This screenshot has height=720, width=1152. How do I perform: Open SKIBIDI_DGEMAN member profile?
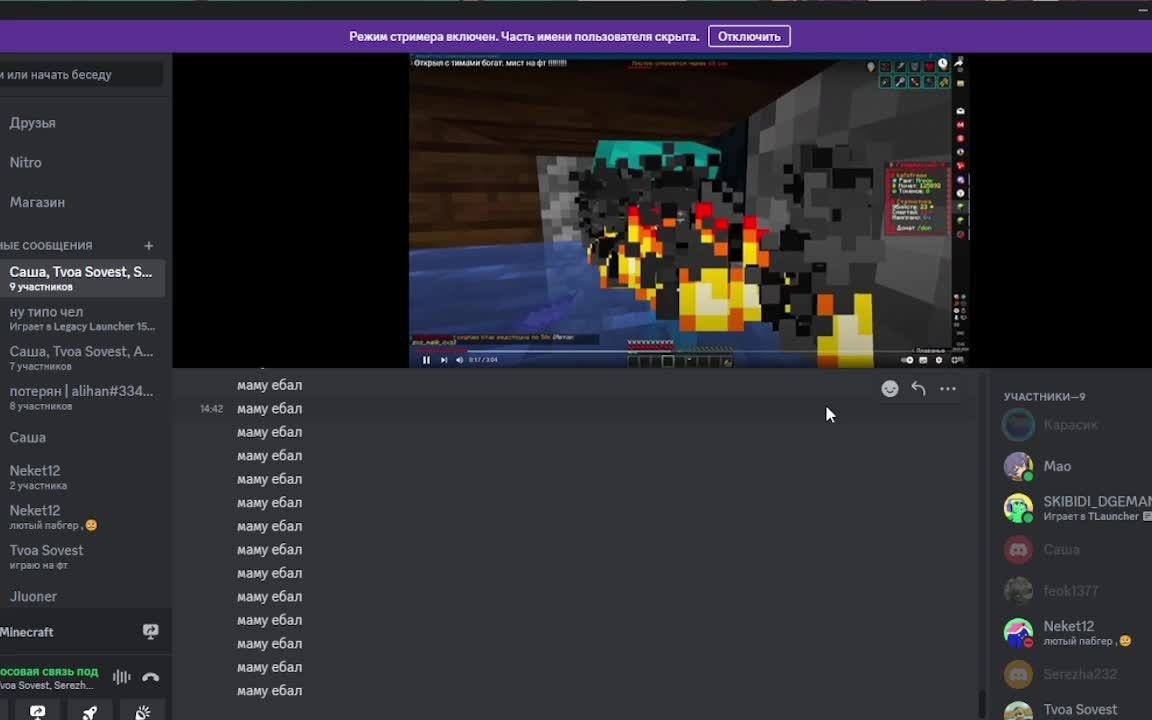click(x=1074, y=508)
